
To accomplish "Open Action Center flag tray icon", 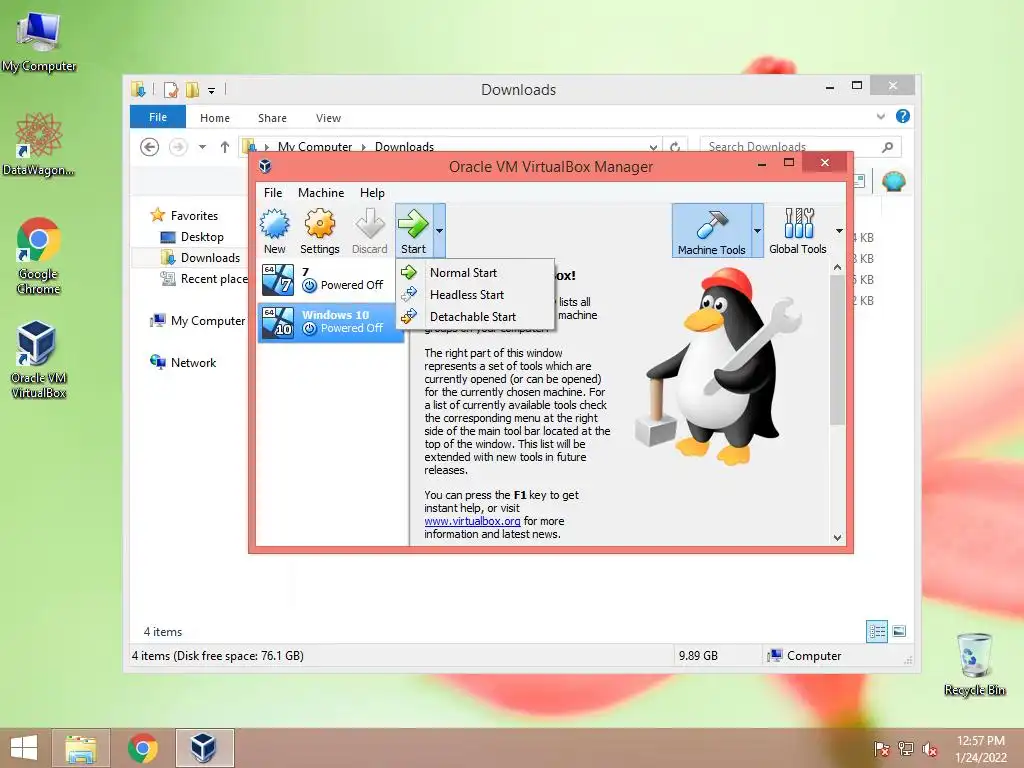I will (x=882, y=749).
